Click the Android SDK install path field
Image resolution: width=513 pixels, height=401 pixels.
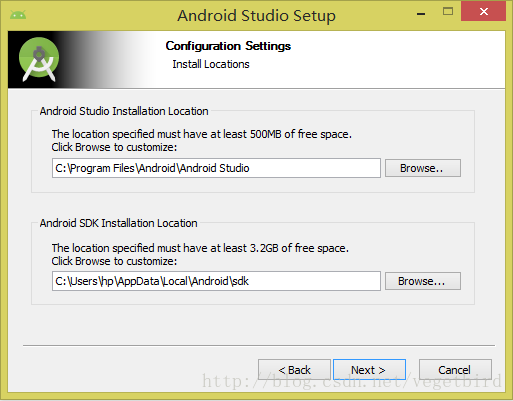tap(216, 281)
